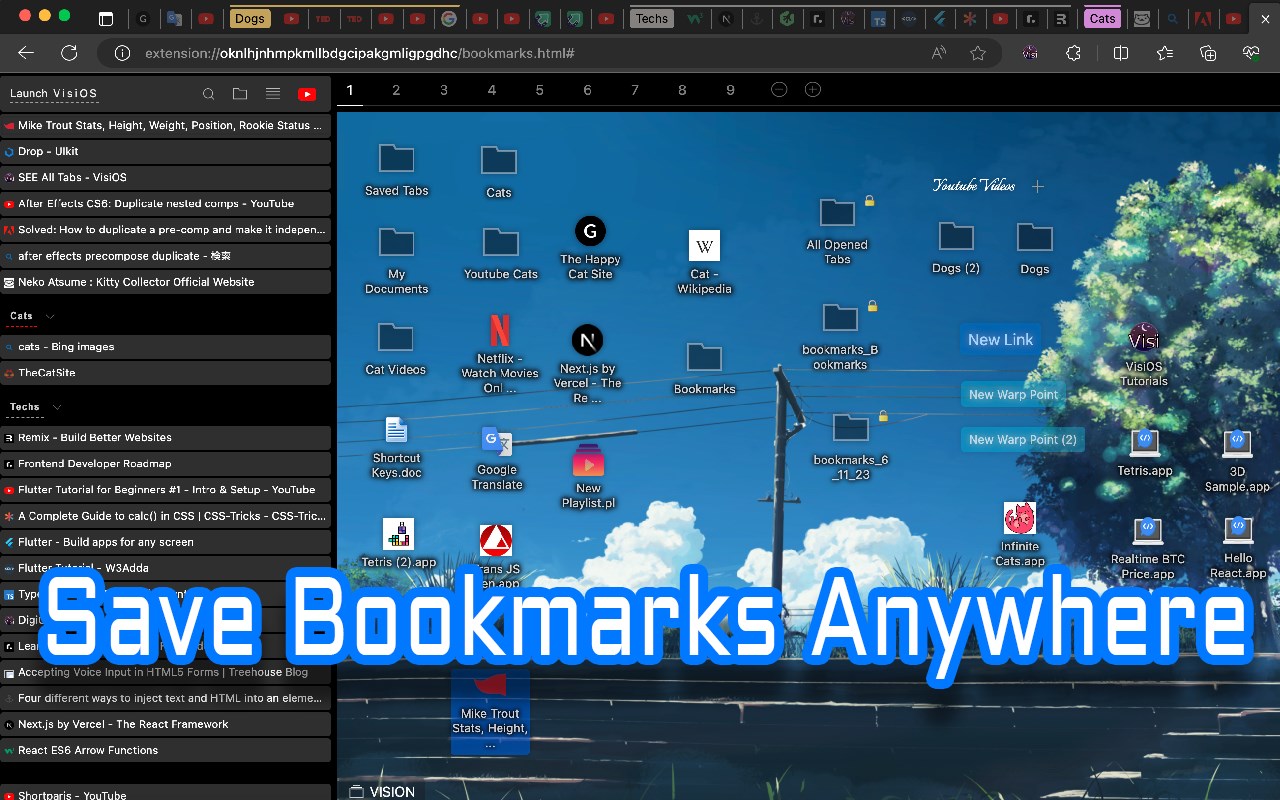The width and height of the screenshot is (1280, 800).
Task: Open the cats - Bing images entry
Action: pos(165,347)
